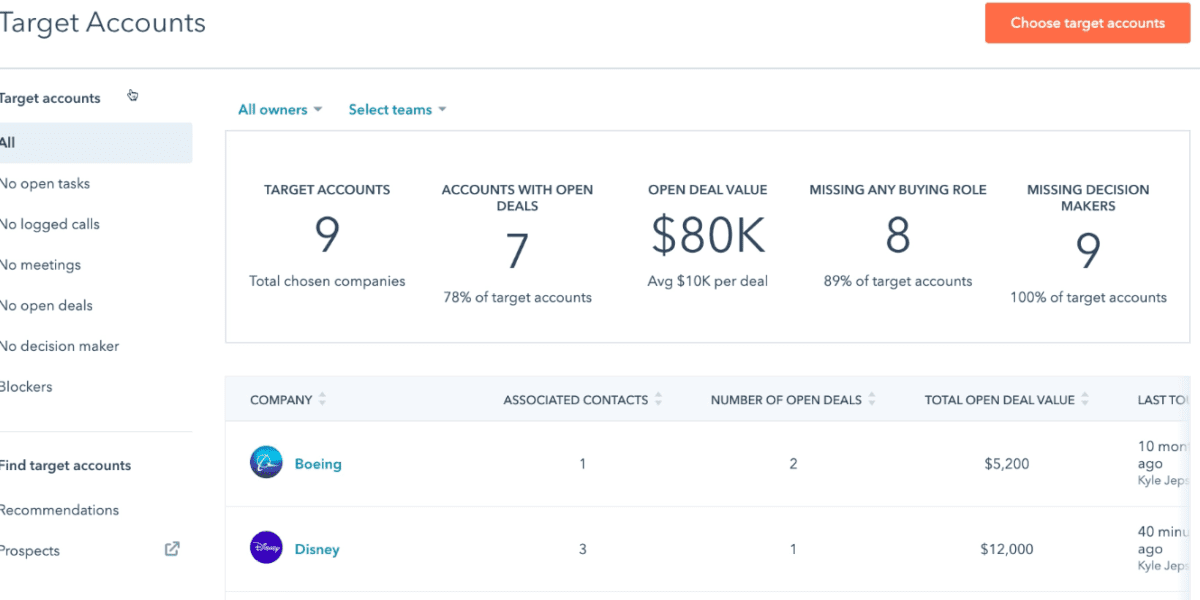
Task: Select the Blockers filter in the sidebar
Action: pos(27,386)
